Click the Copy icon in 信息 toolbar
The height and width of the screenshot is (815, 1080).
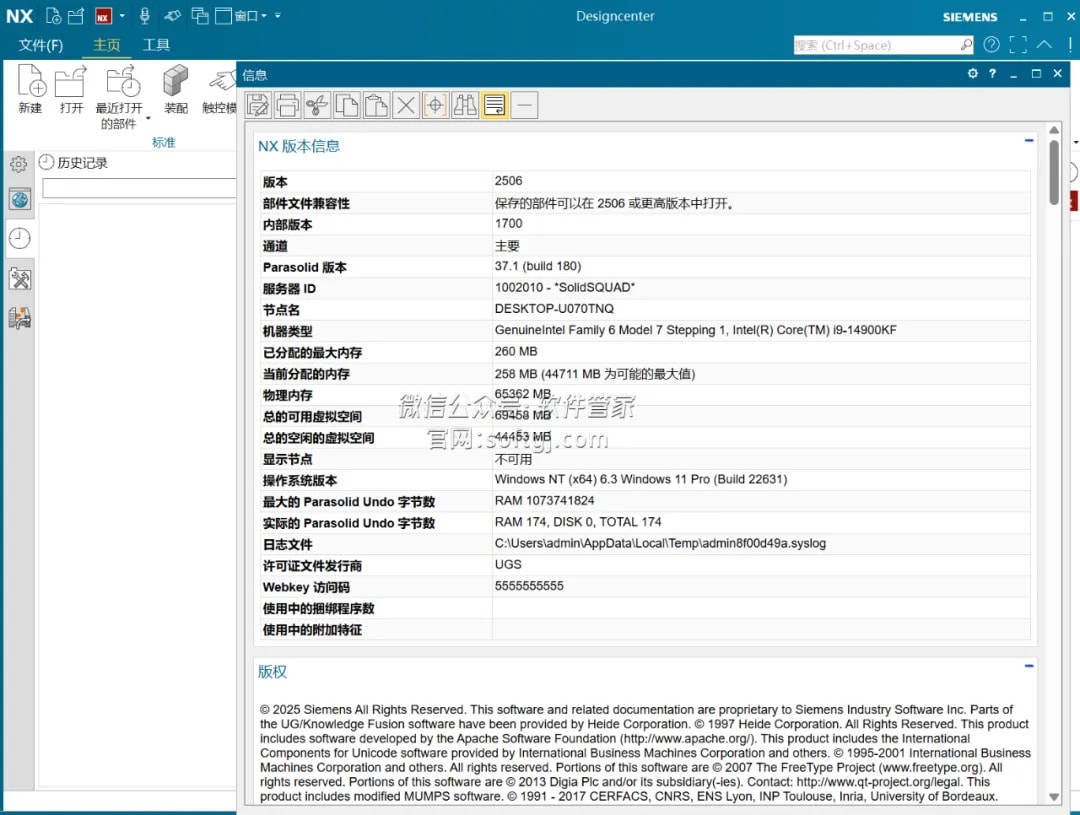point(347,105)
